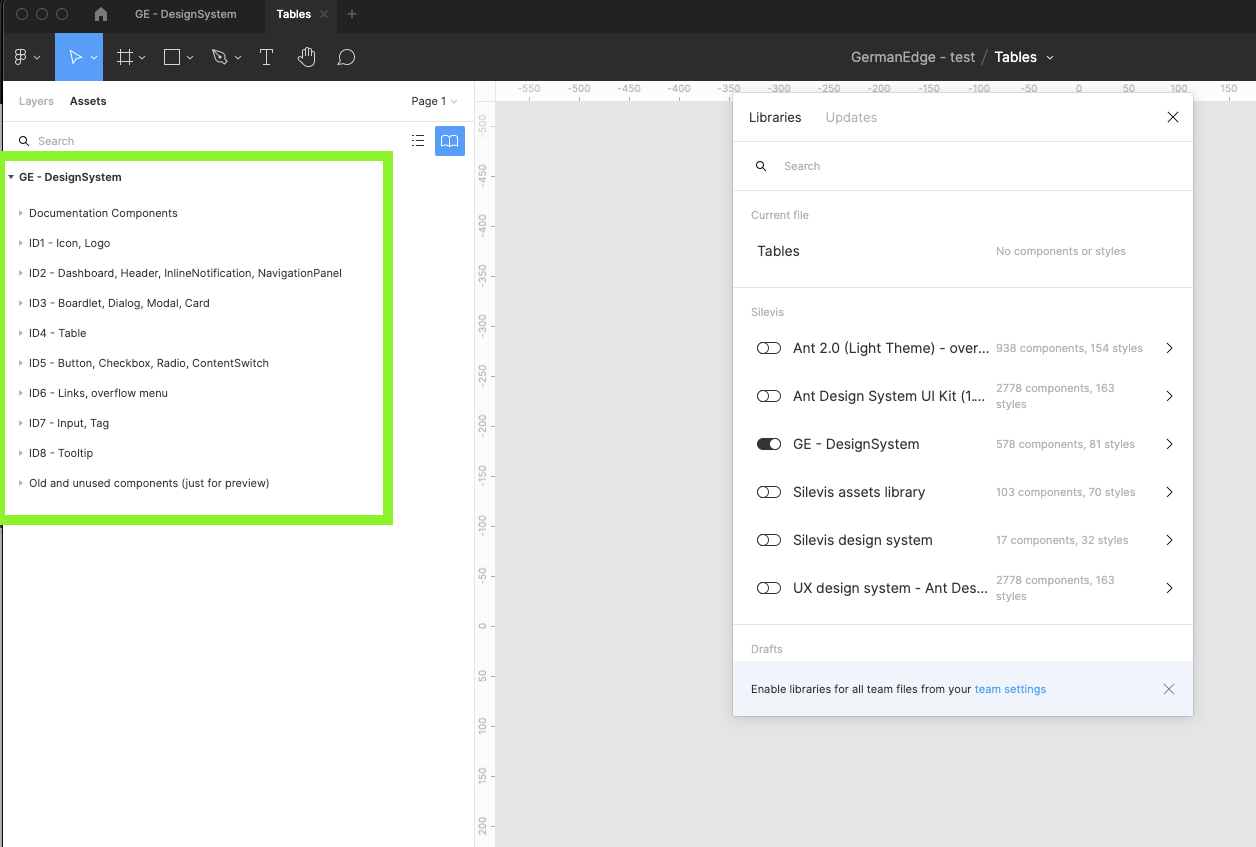Screen dimensions: 1256x847
Task: Switch to the Layers tab
Action: point(36,101)
